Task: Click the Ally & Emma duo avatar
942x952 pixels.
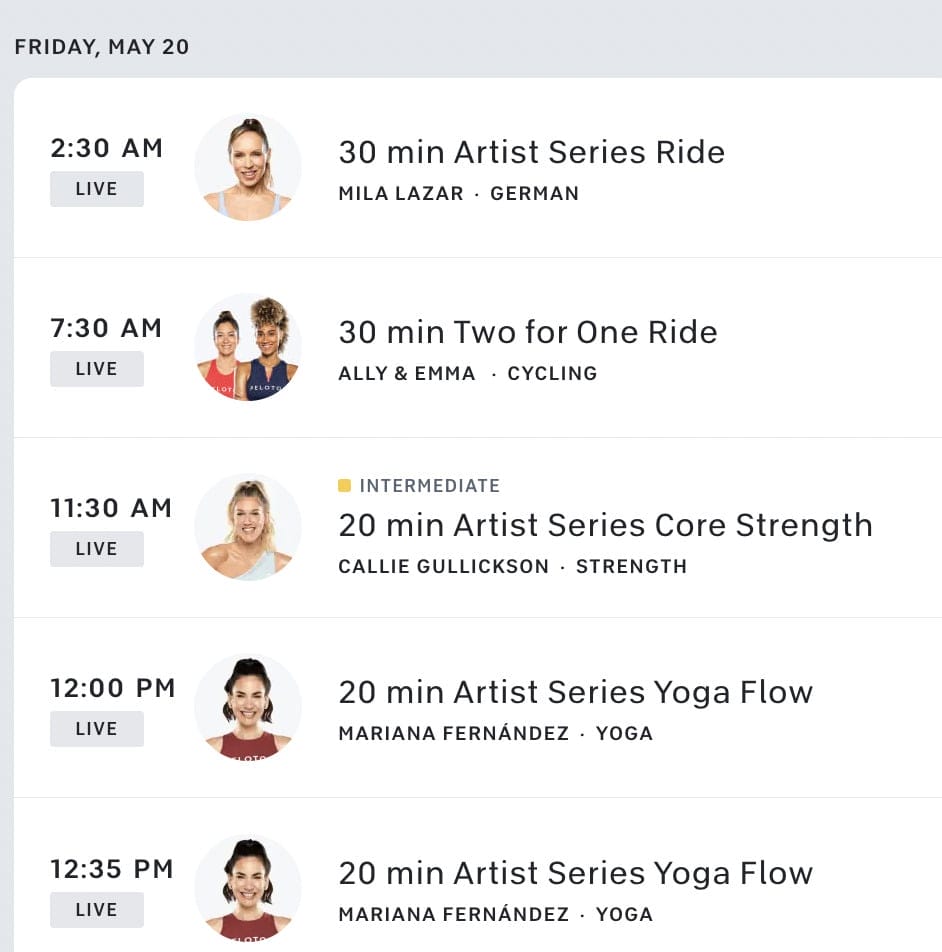Action: click(x=248, y=347)
